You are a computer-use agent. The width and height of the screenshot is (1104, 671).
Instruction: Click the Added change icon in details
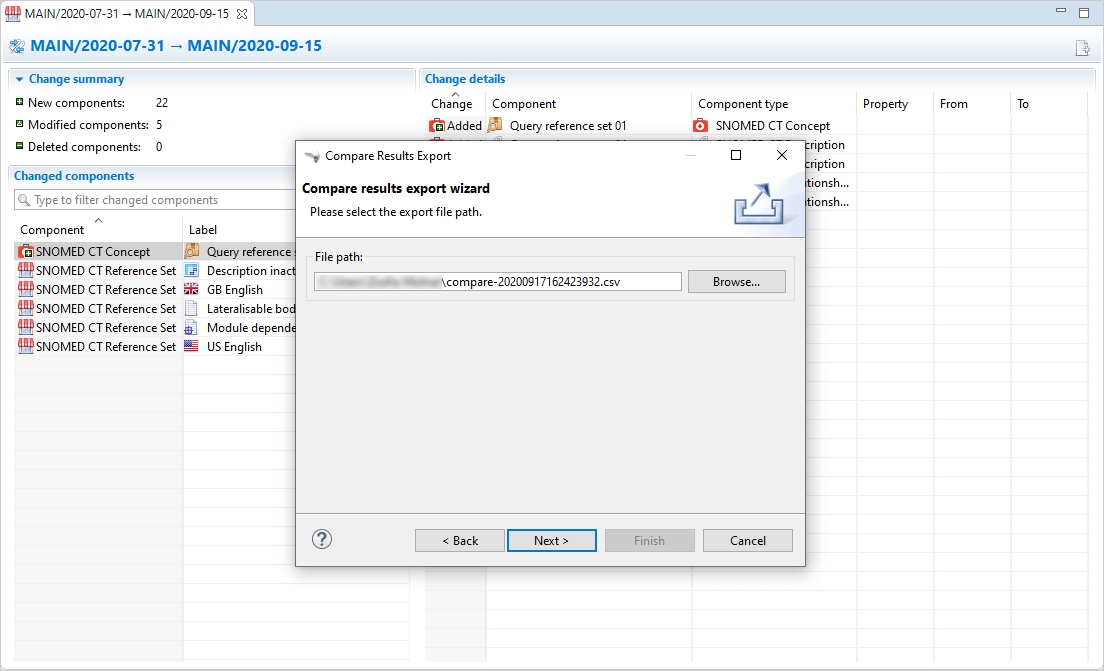coord(437,126)
